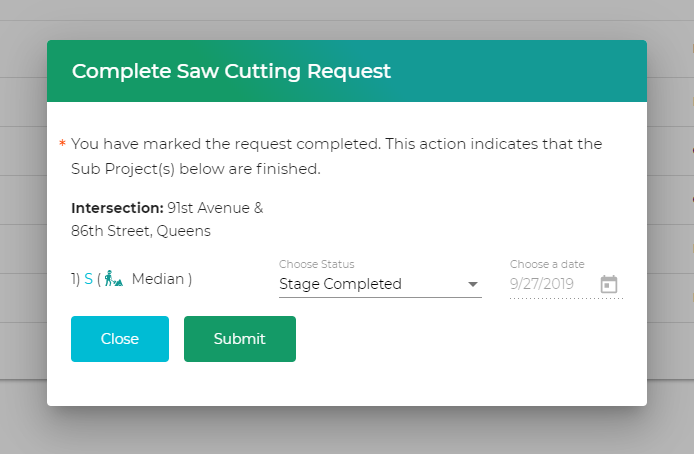The width and height of the screenshot is (694, 454).
Task: Click the red asterisk notice marker
Action: pyautogui.click(x=62, y=145)
